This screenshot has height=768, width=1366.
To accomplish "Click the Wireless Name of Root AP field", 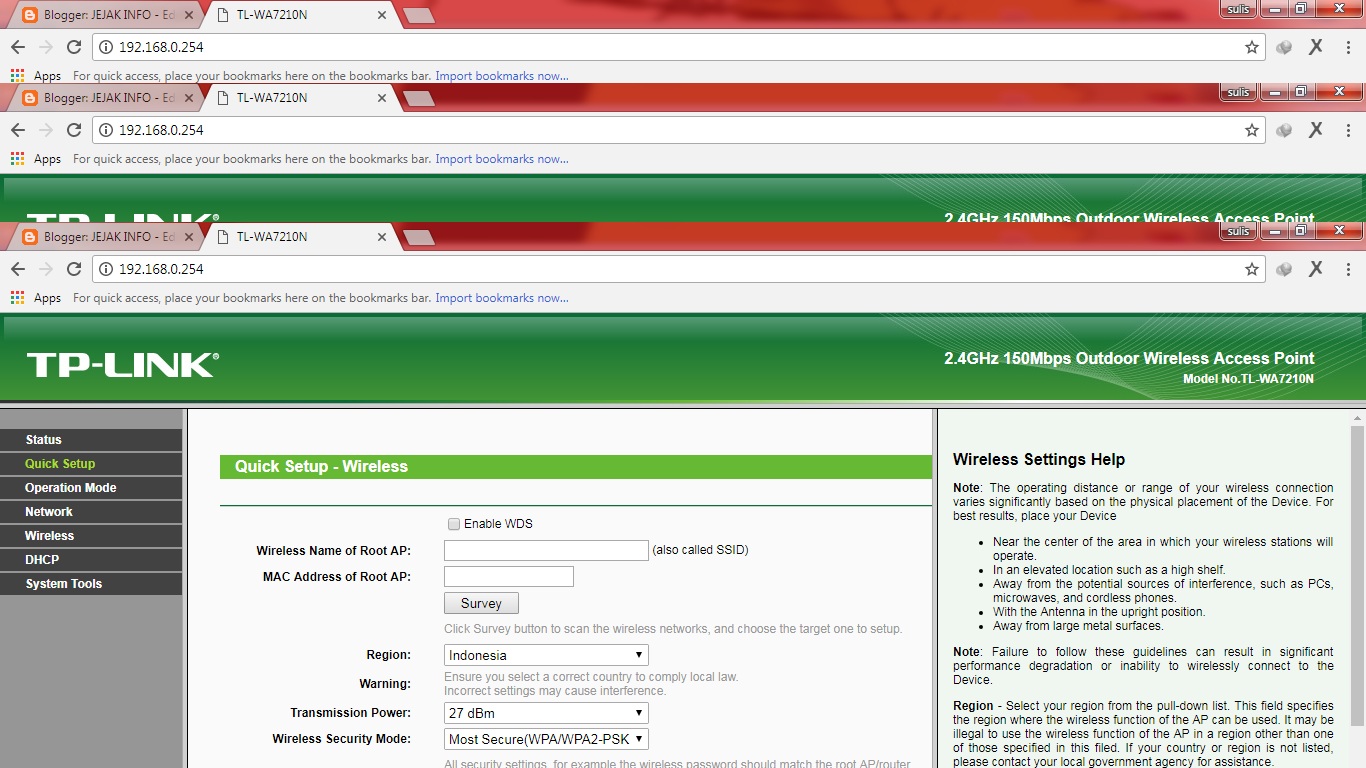I will [x=546, y=550].
